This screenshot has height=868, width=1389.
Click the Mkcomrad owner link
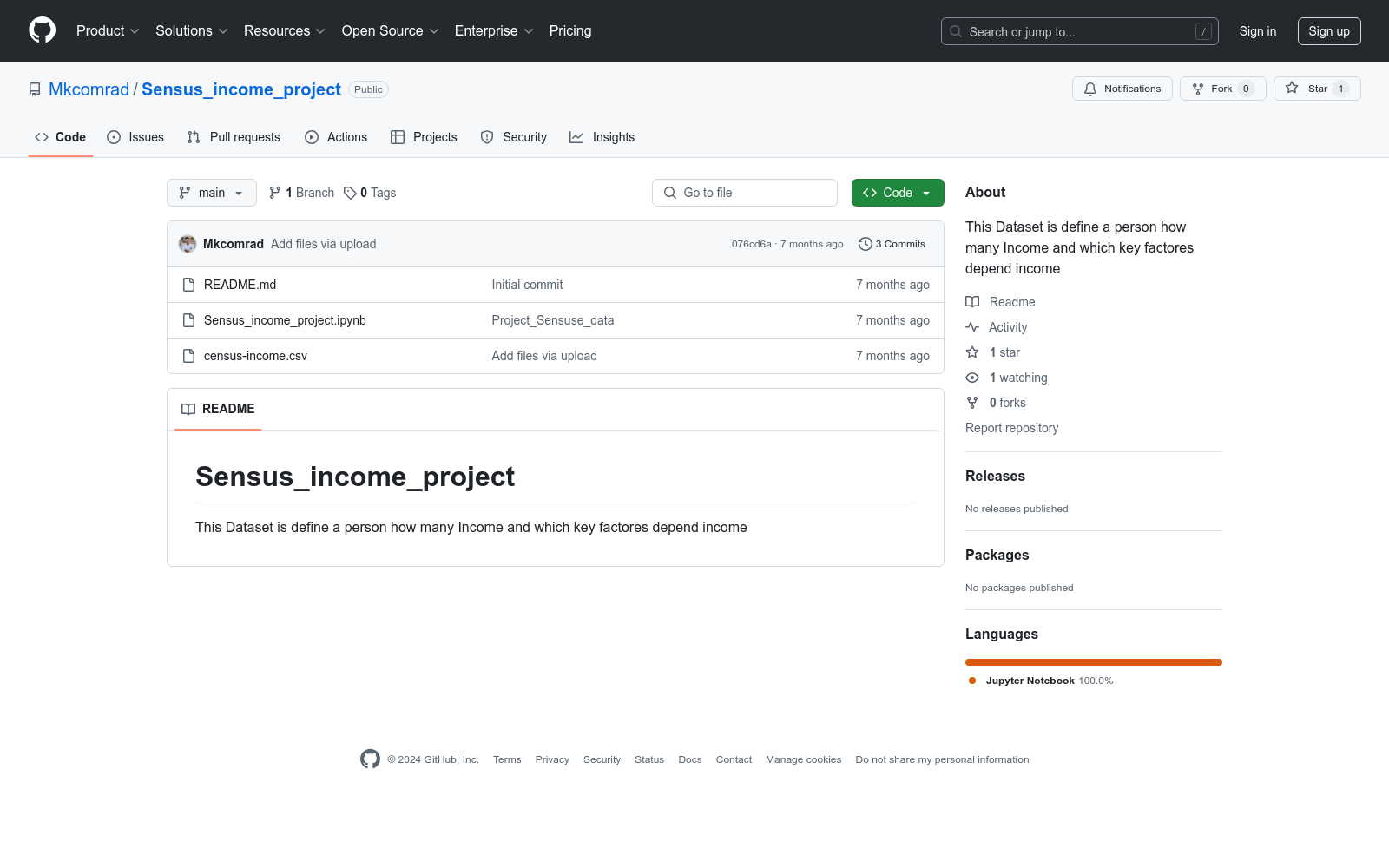click(x=89, y=89)
